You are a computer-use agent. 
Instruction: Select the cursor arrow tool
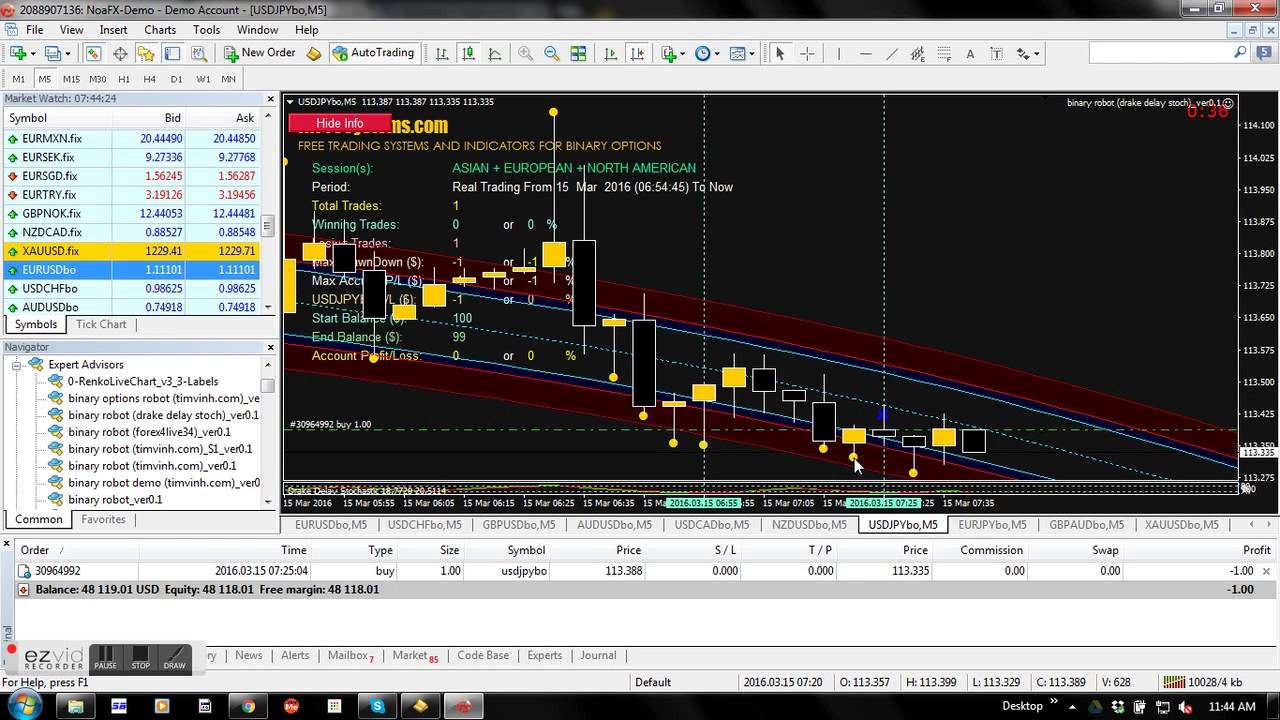[780, 53]
